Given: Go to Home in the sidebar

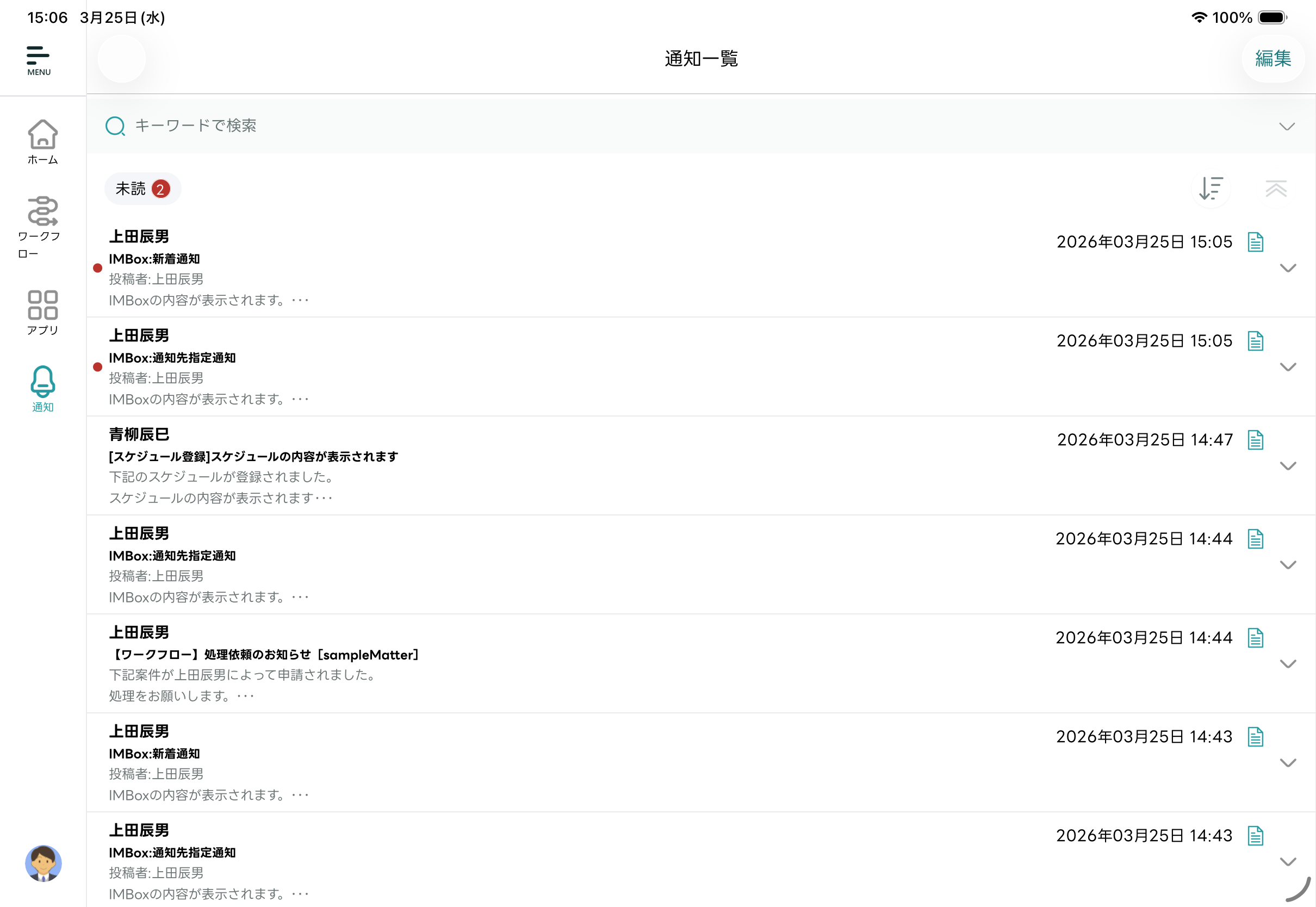Looking at the screenshot, I should pyautogui.click(x=42, y=141).
